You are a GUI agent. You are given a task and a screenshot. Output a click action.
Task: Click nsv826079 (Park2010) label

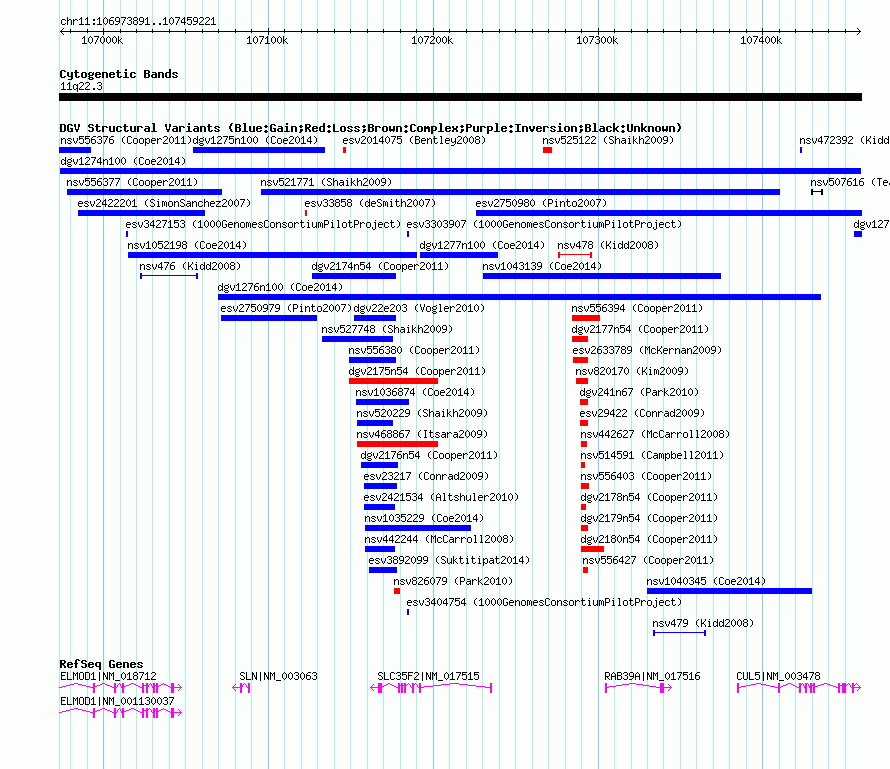pos(453,581)
